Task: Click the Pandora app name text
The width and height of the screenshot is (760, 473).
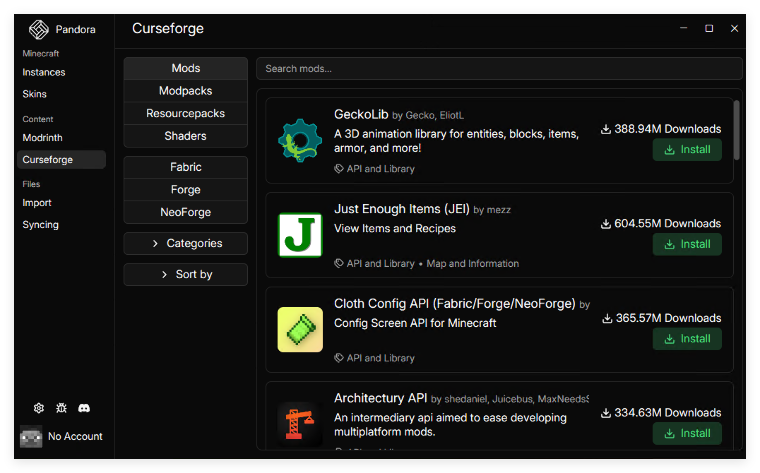Action: (75, 30)
